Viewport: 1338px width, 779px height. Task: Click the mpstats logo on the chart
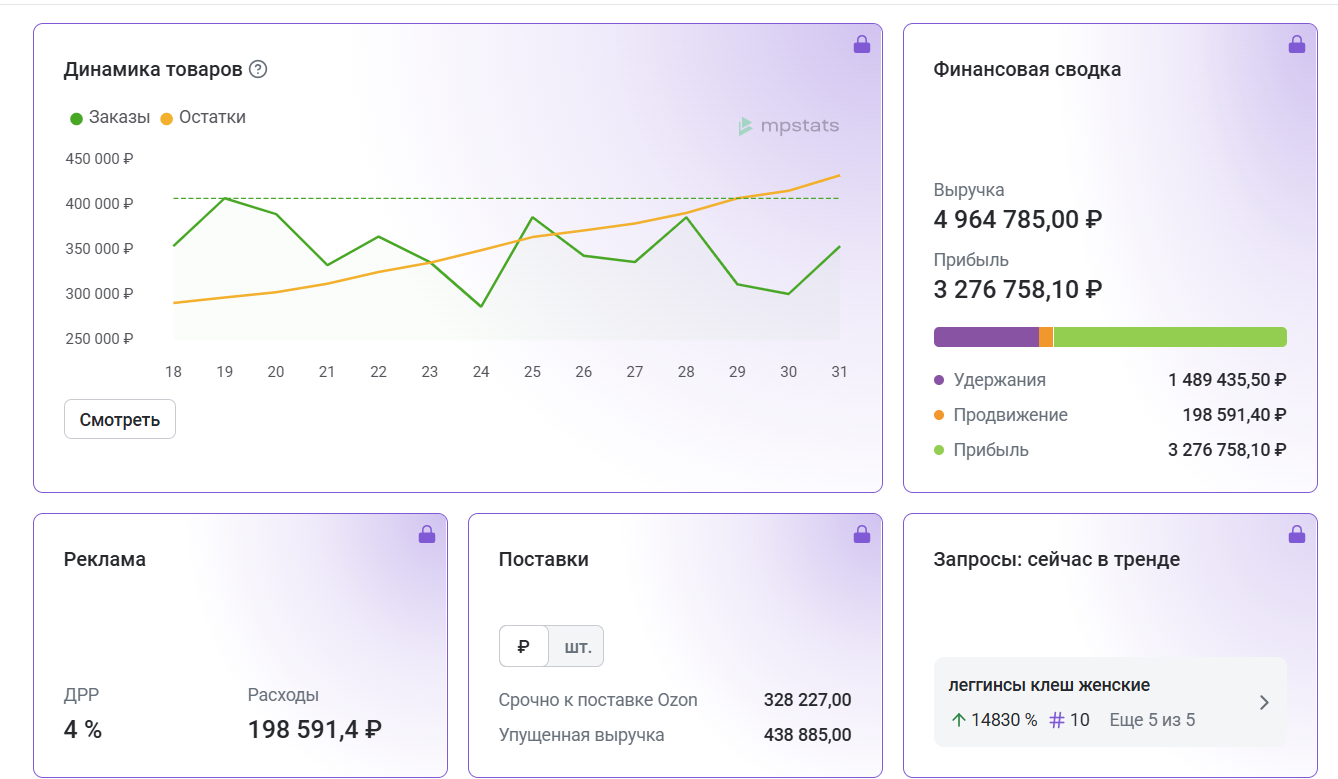click(789, 126)
